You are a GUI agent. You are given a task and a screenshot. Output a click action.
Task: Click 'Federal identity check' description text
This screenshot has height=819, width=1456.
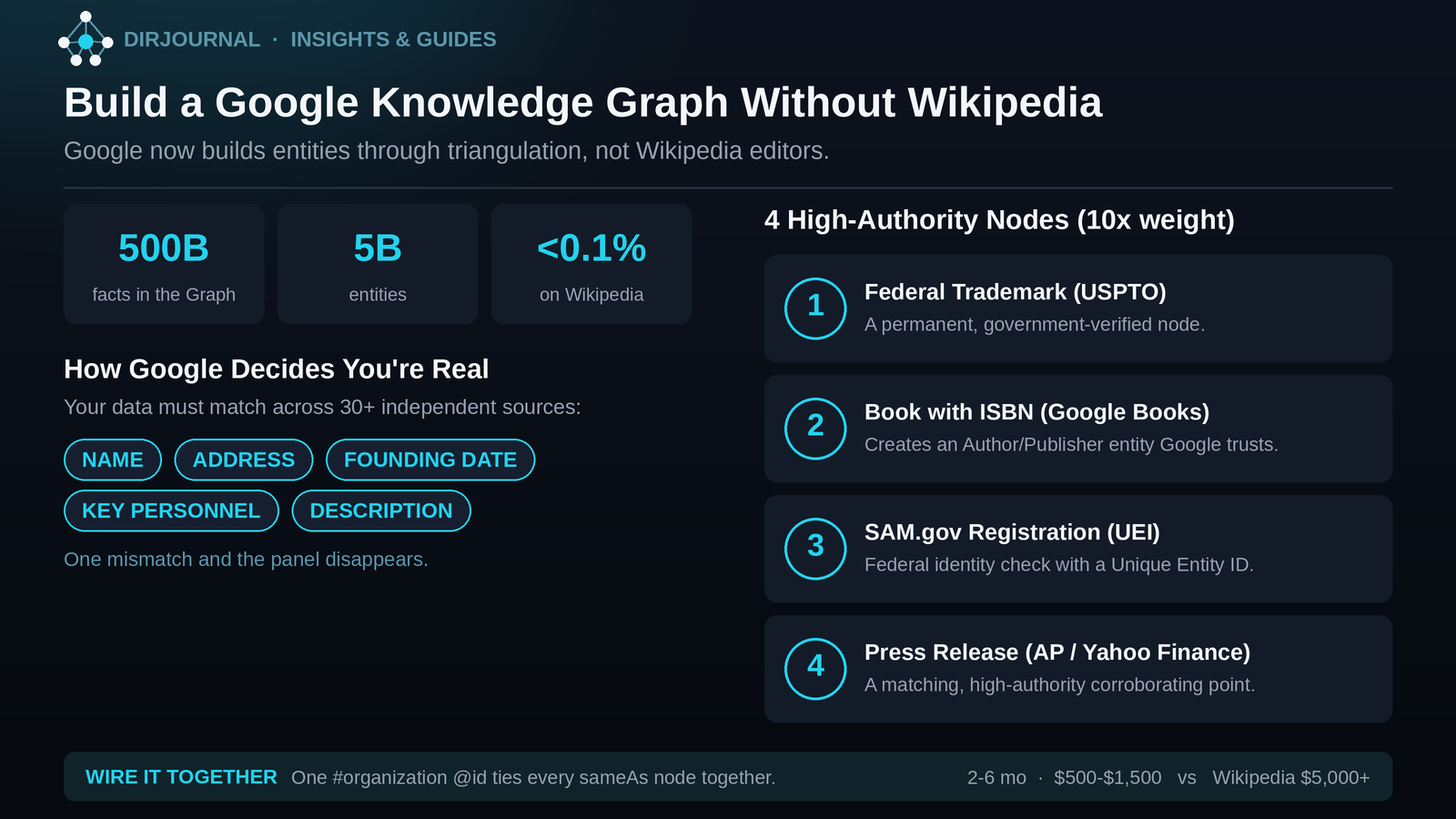[1059, 564]
